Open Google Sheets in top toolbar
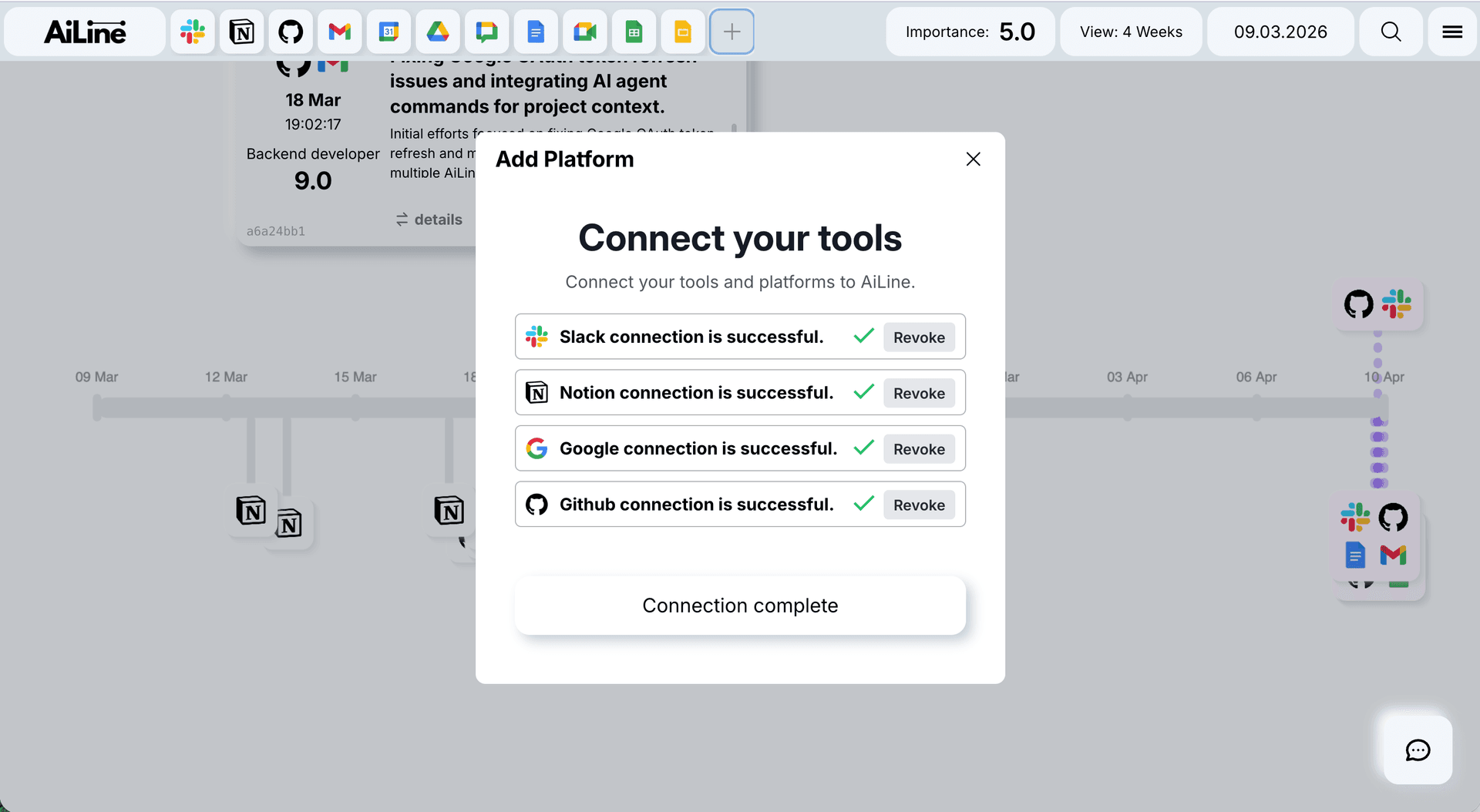The width and height of the screenshot is (1480, 812). pyautogui.click(x=634, y=32)
